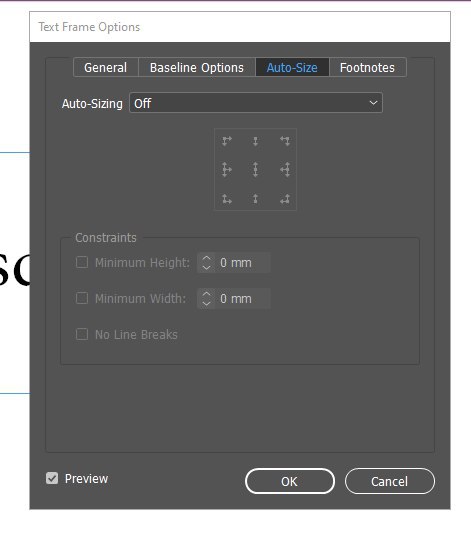The height and width of the screenshot is (536, 471).
Task: Click the Minimum Height stepper arrows
Action: [x=206, y=263]
